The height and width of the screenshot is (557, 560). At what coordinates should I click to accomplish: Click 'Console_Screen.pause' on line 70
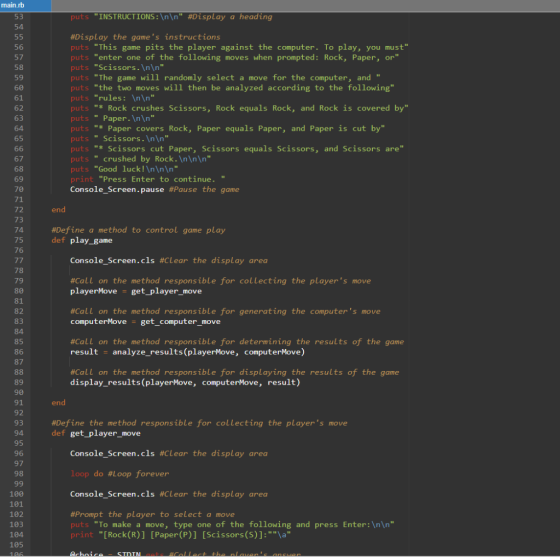point(117,190)
